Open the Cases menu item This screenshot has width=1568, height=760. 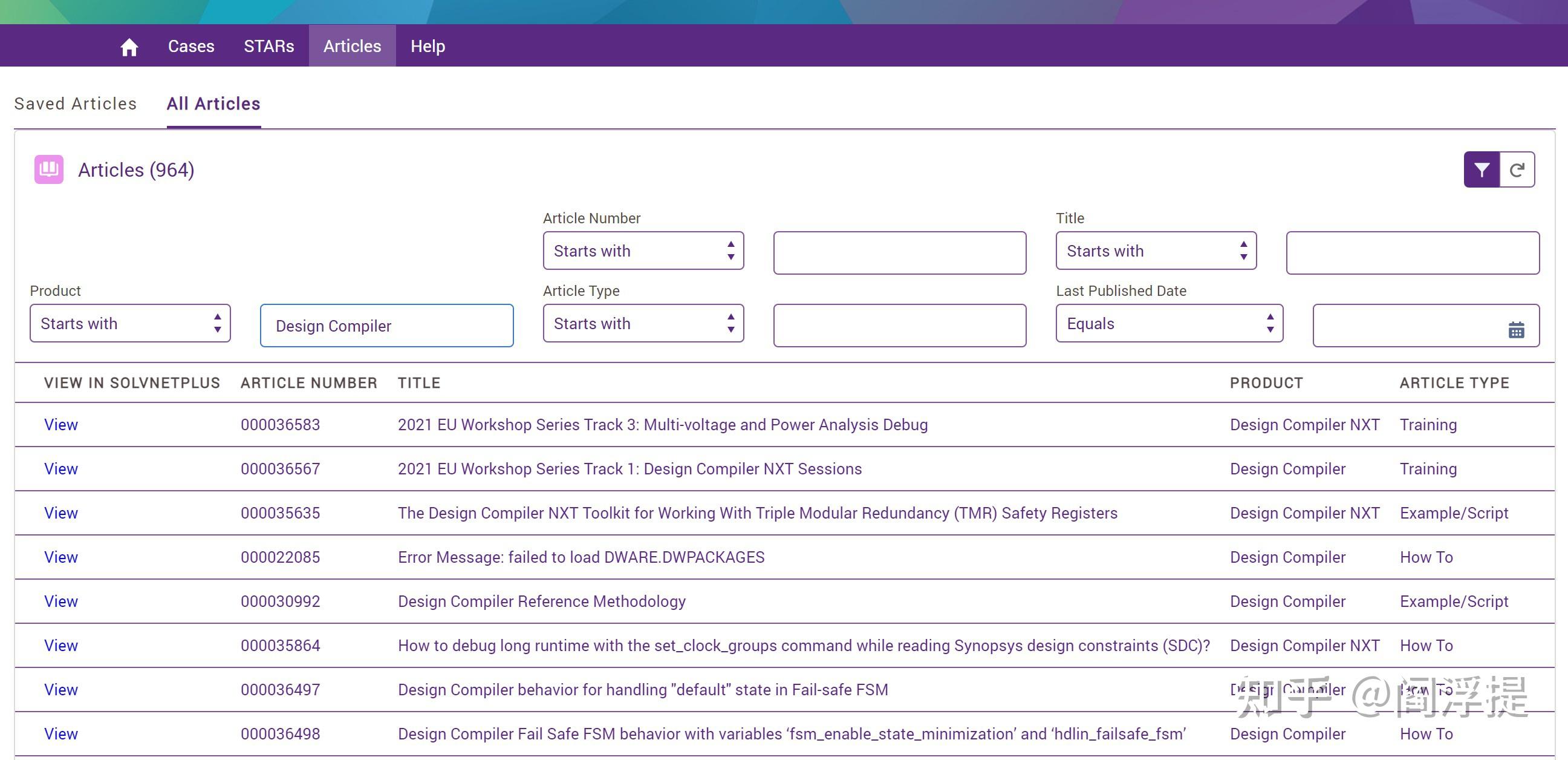pos(191,46)
